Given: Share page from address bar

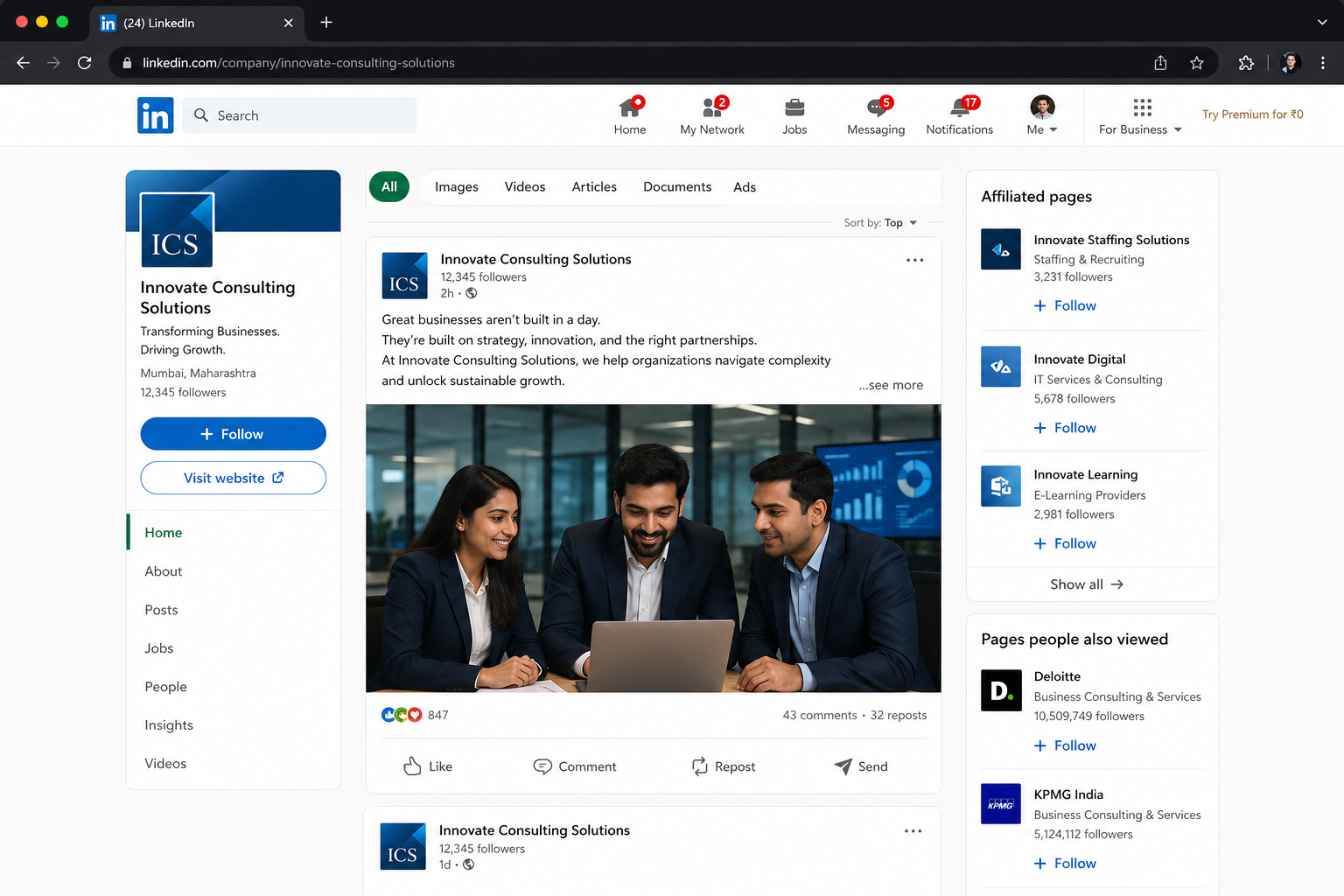Looking at the screenshot, I should [1160, 63].
